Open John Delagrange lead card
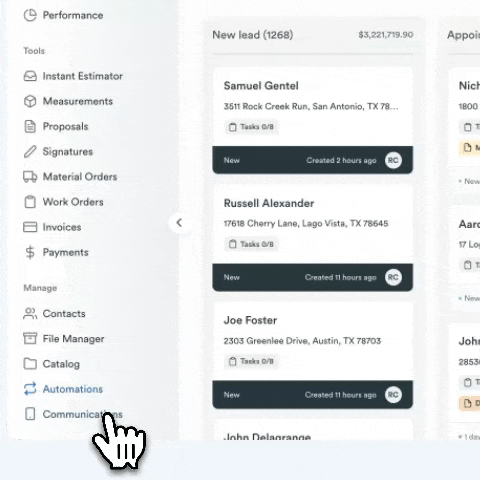The width and height of the screenshot is (480, 480). coord(313,430)
